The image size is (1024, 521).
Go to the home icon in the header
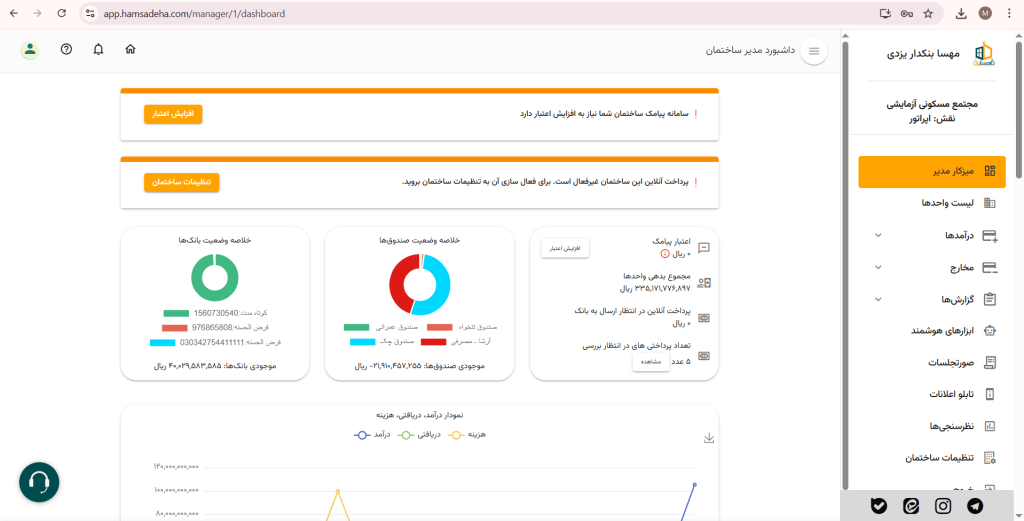131,49
